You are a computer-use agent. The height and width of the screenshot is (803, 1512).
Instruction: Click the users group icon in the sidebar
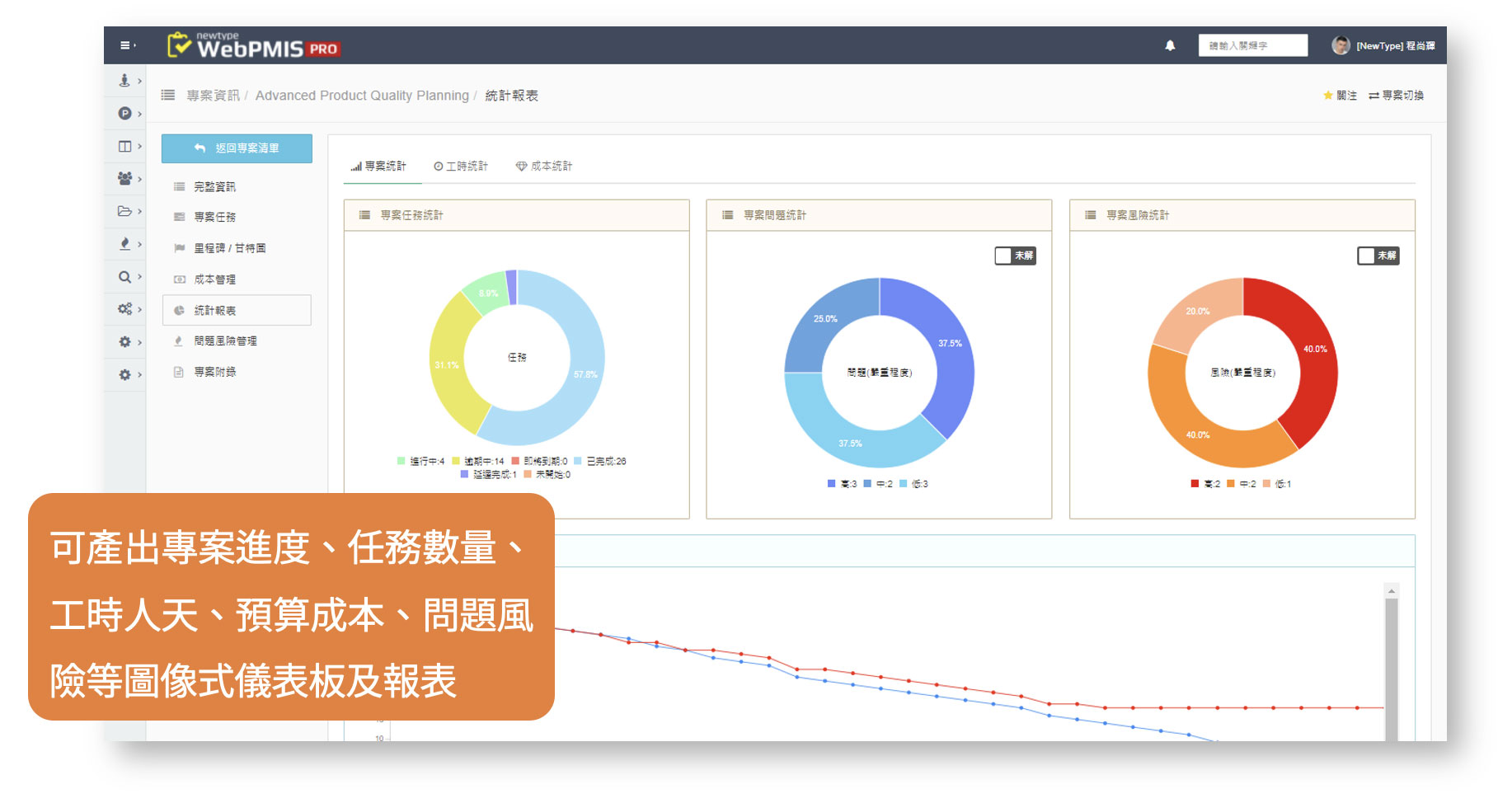[x=124, y=178]
